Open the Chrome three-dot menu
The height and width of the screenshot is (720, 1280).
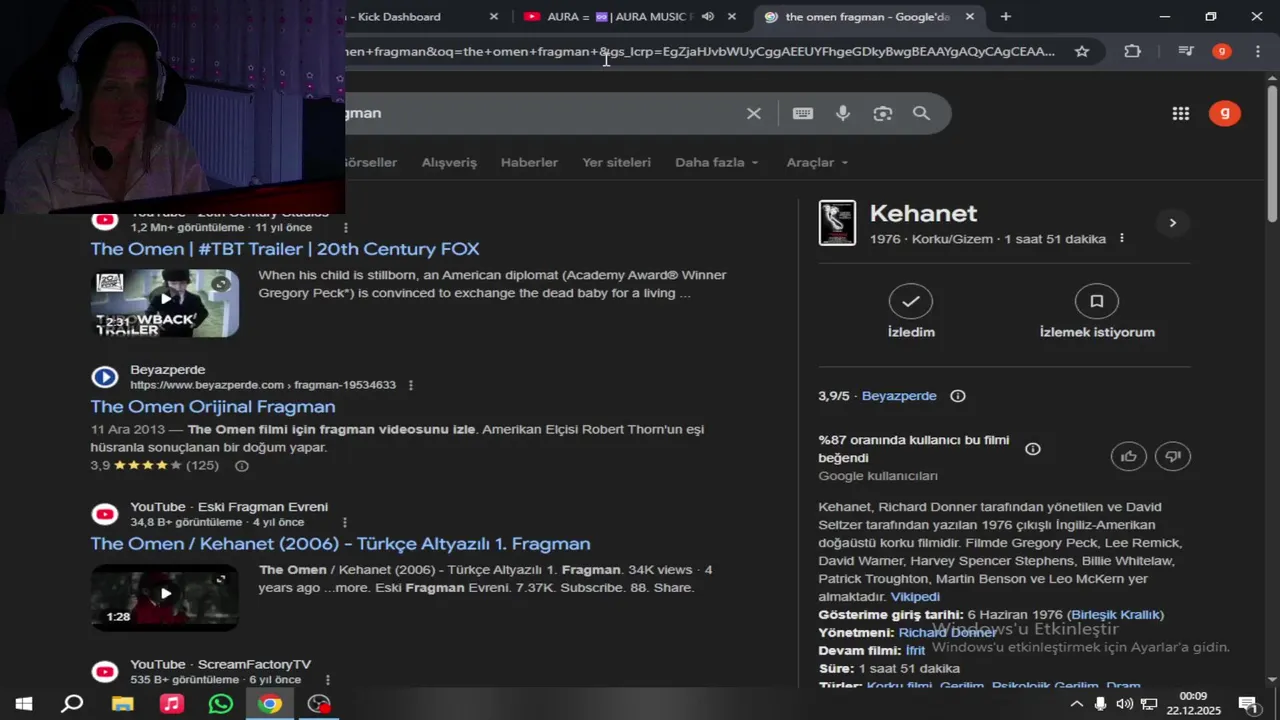(1258, 51)
